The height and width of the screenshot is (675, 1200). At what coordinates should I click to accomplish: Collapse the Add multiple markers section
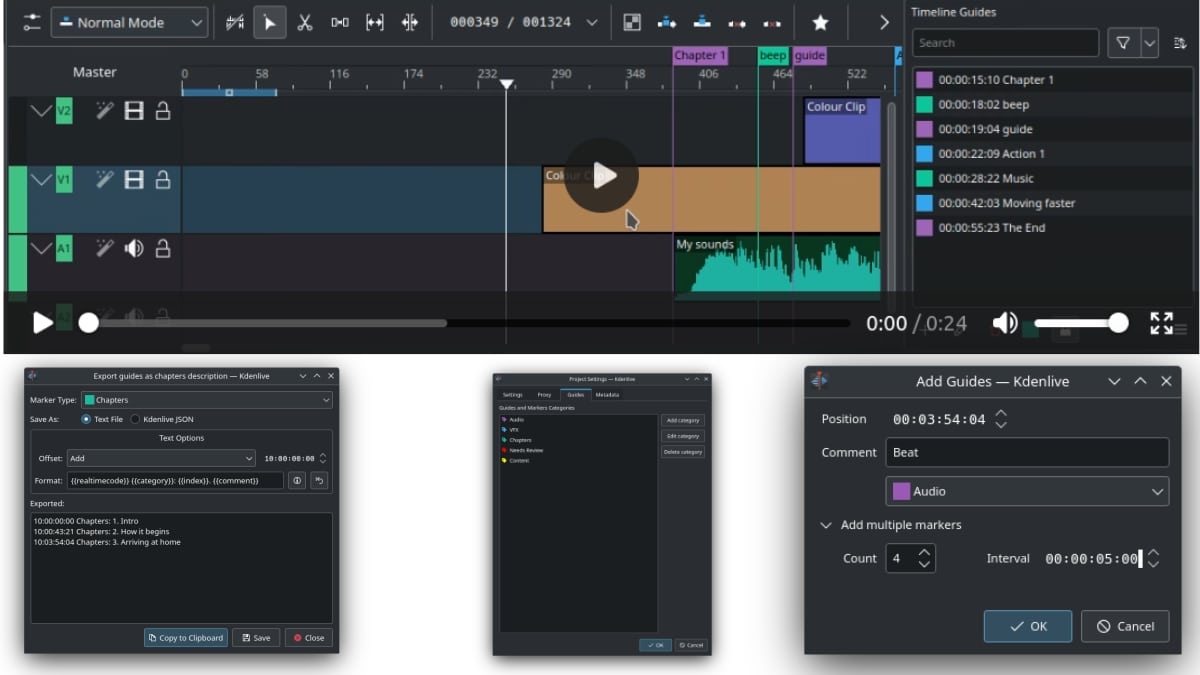827,525
